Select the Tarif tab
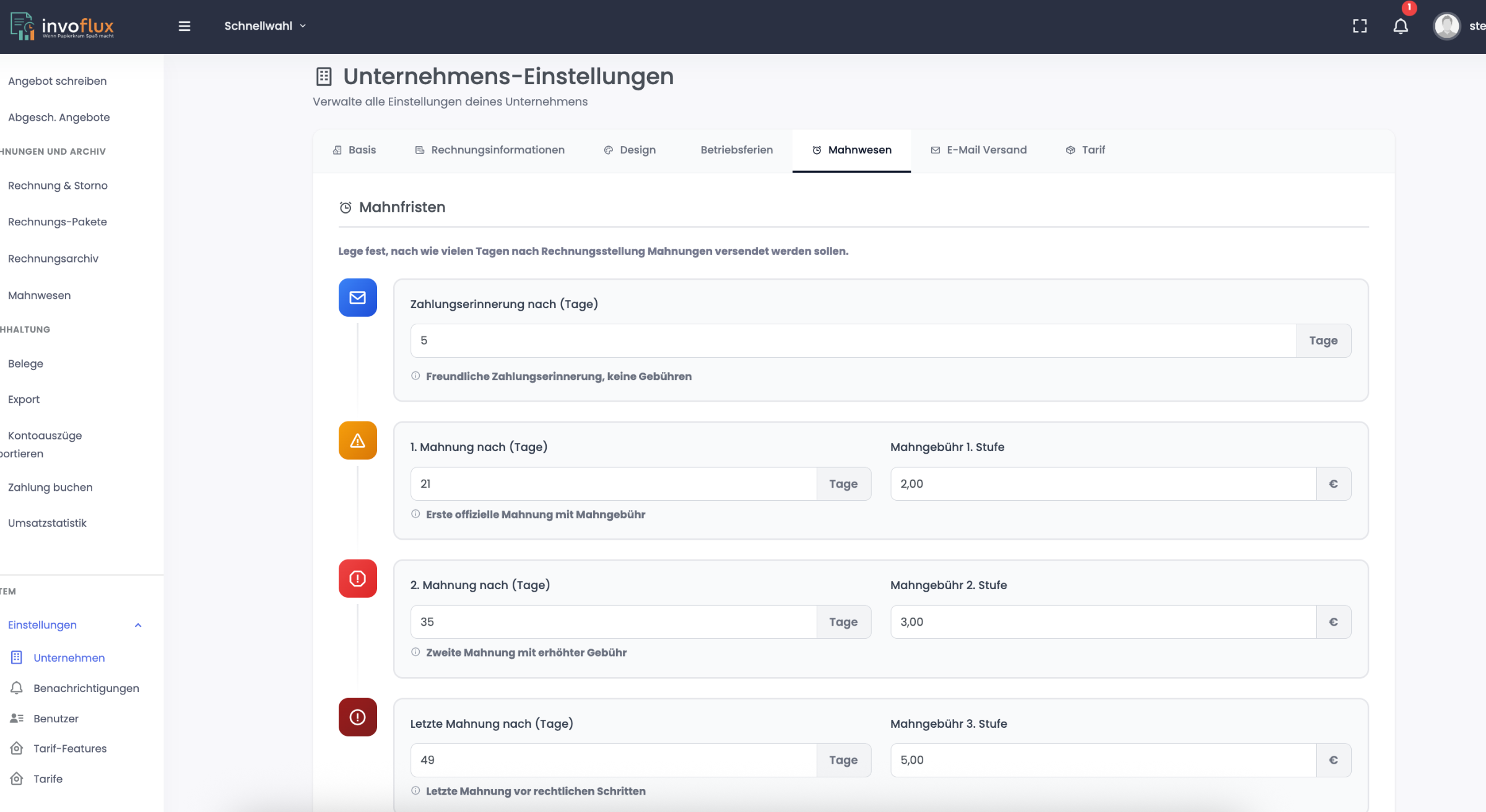 [x=1085, y=150]
